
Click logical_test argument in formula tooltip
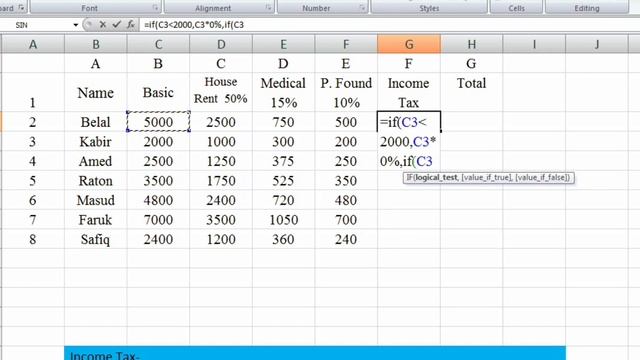436,178
